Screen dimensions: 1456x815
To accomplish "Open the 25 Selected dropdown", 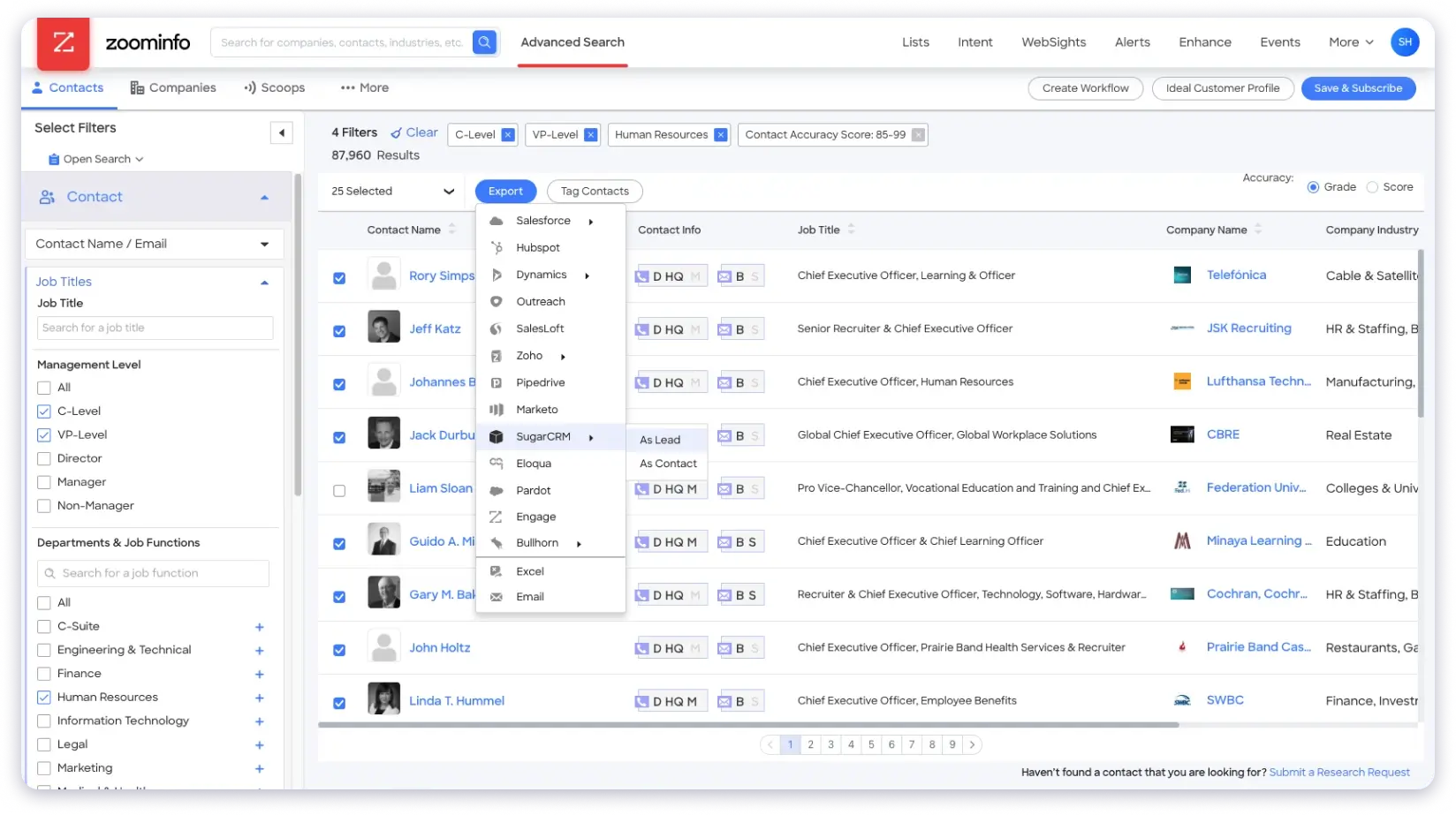I will coord(393,192).
